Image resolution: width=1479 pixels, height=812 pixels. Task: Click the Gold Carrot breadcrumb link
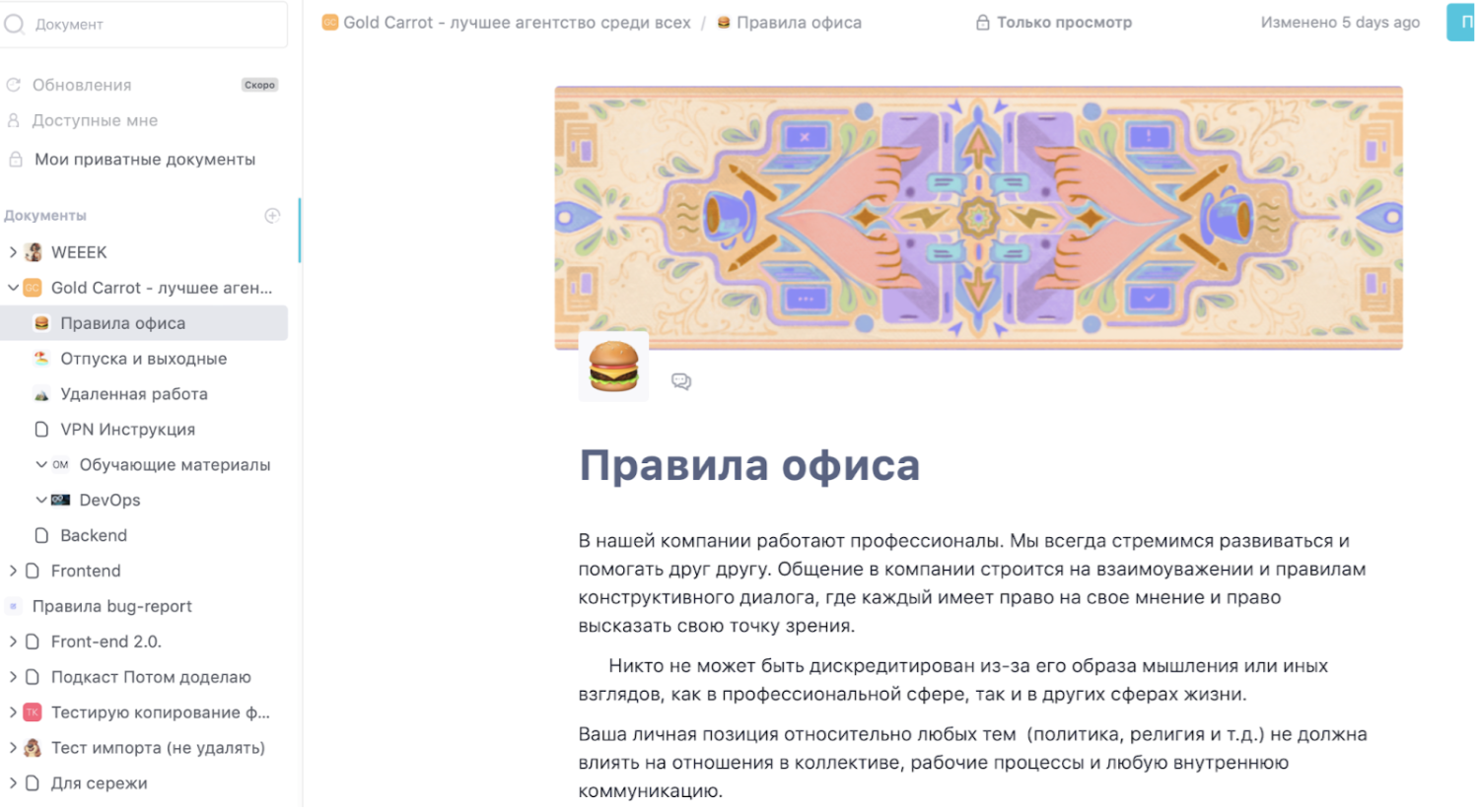coord(516,23)
